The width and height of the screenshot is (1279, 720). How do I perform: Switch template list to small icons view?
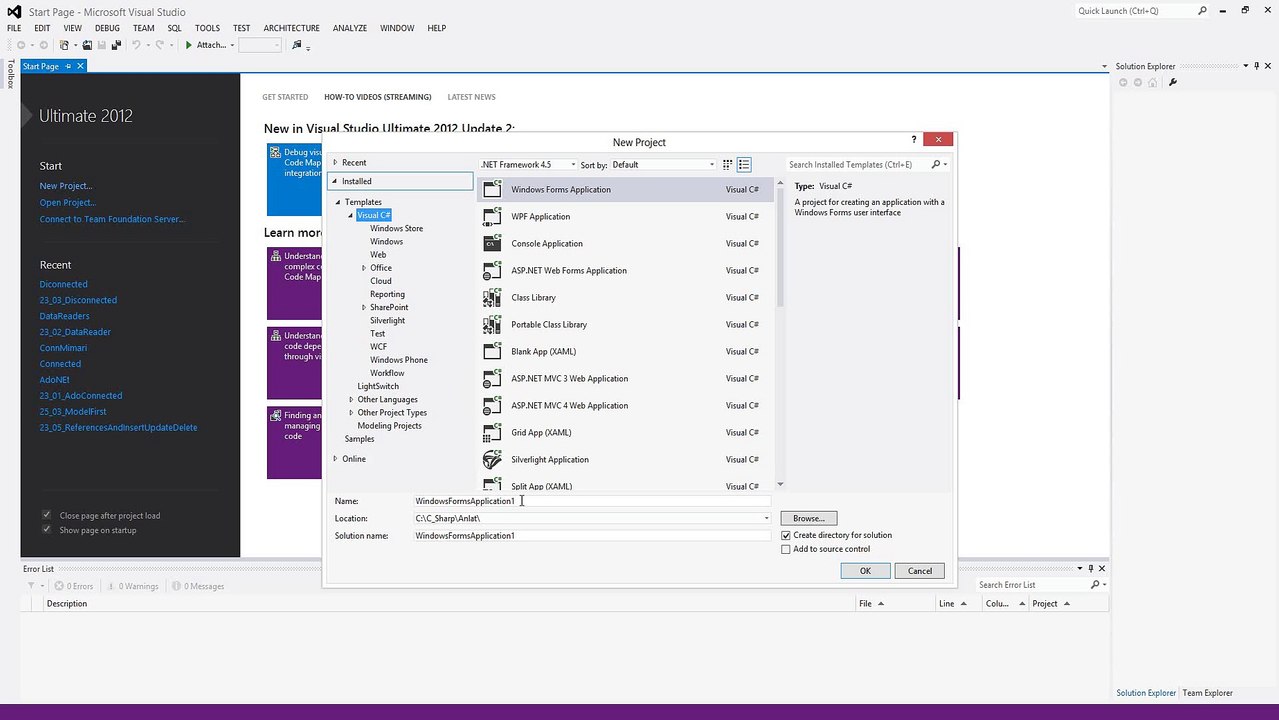728,164
